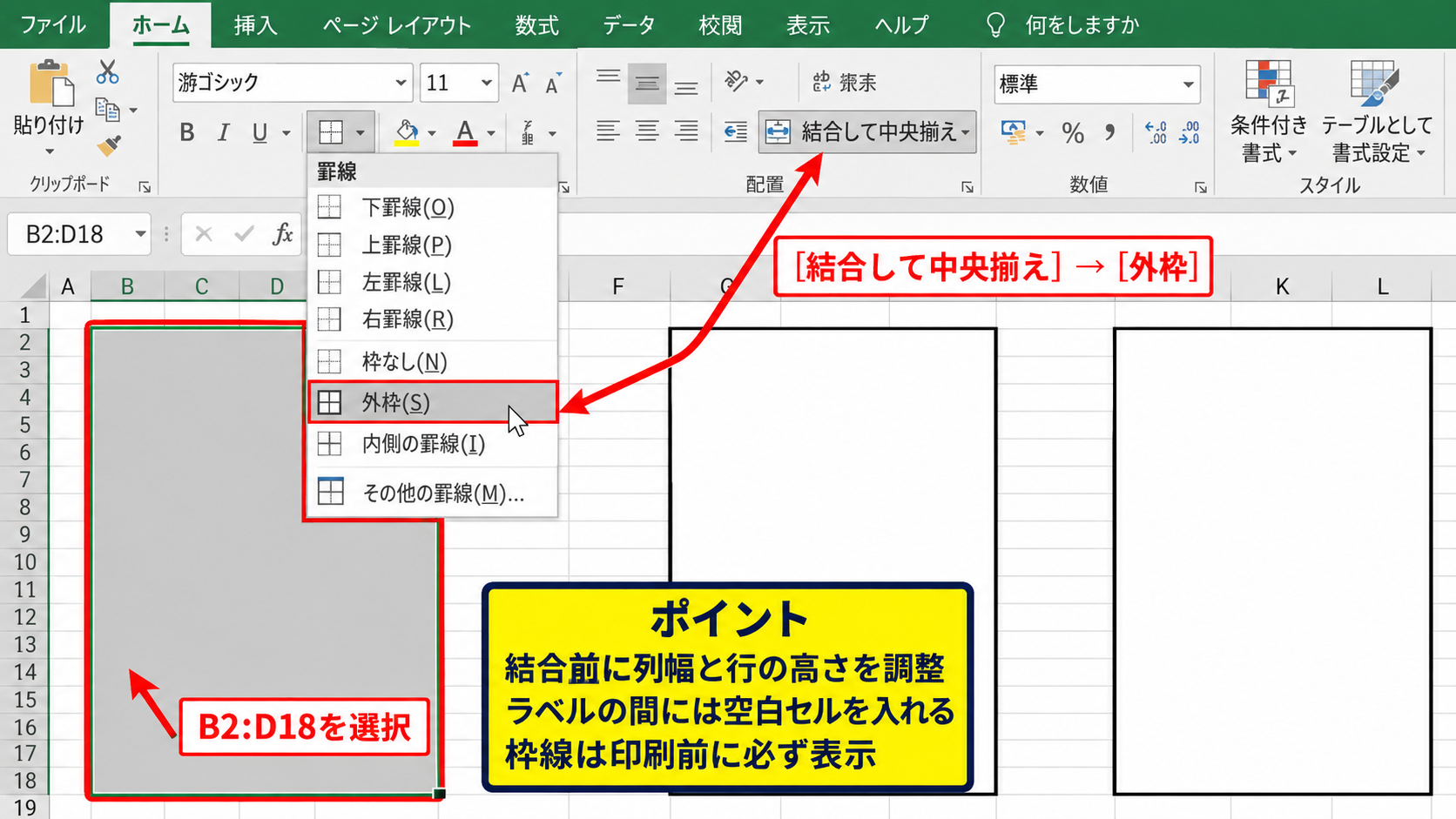Open the ヘルプ tab

coord(902,24)
